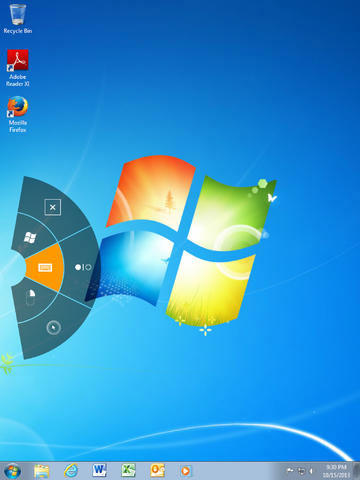360x480 pixels.
Task: Select the Windows logo segment in radial menu
Action: coord(31,237)
